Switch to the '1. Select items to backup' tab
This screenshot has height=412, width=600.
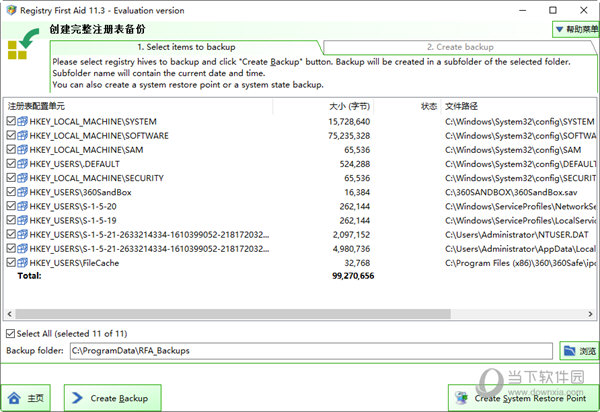click(x=186, y=47)
